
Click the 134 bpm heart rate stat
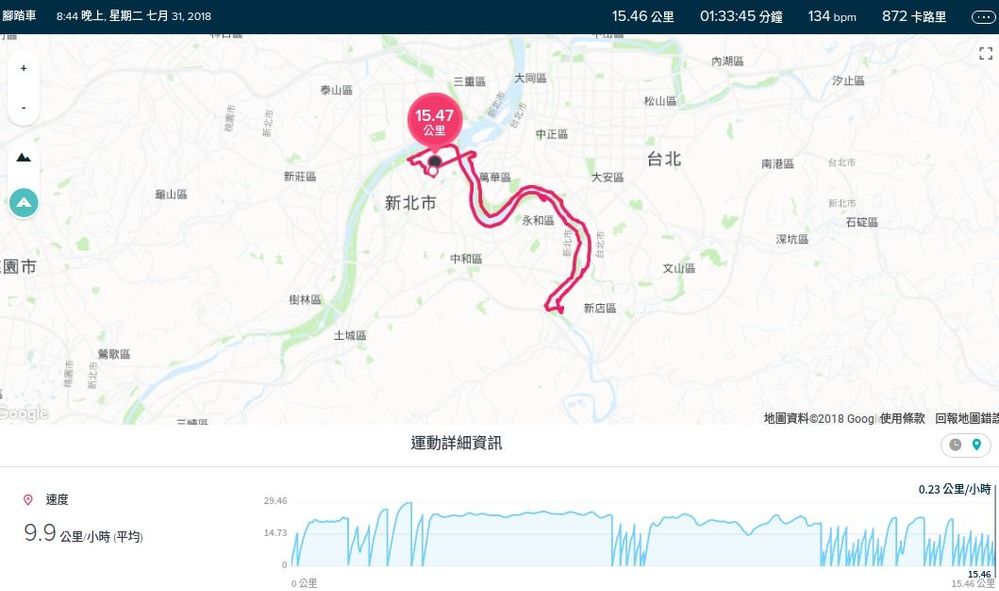pyautogui.click(x=832, y=17)
